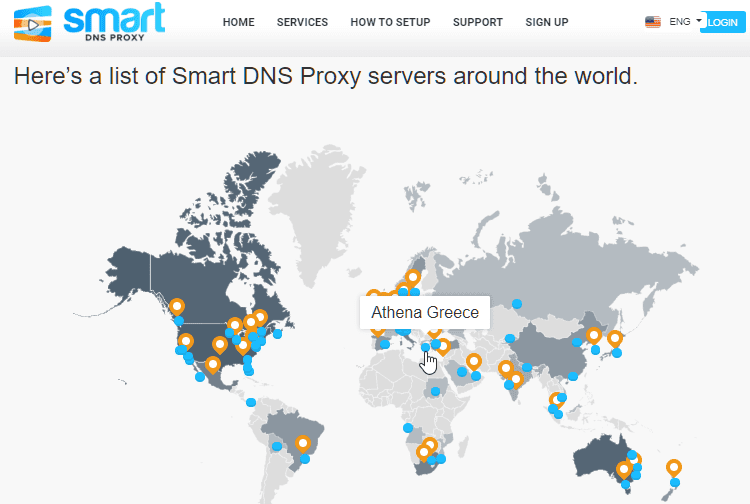Select the orange pin in western Canada
The width and height of the screenshot is (750, 504).
[177, 307]
